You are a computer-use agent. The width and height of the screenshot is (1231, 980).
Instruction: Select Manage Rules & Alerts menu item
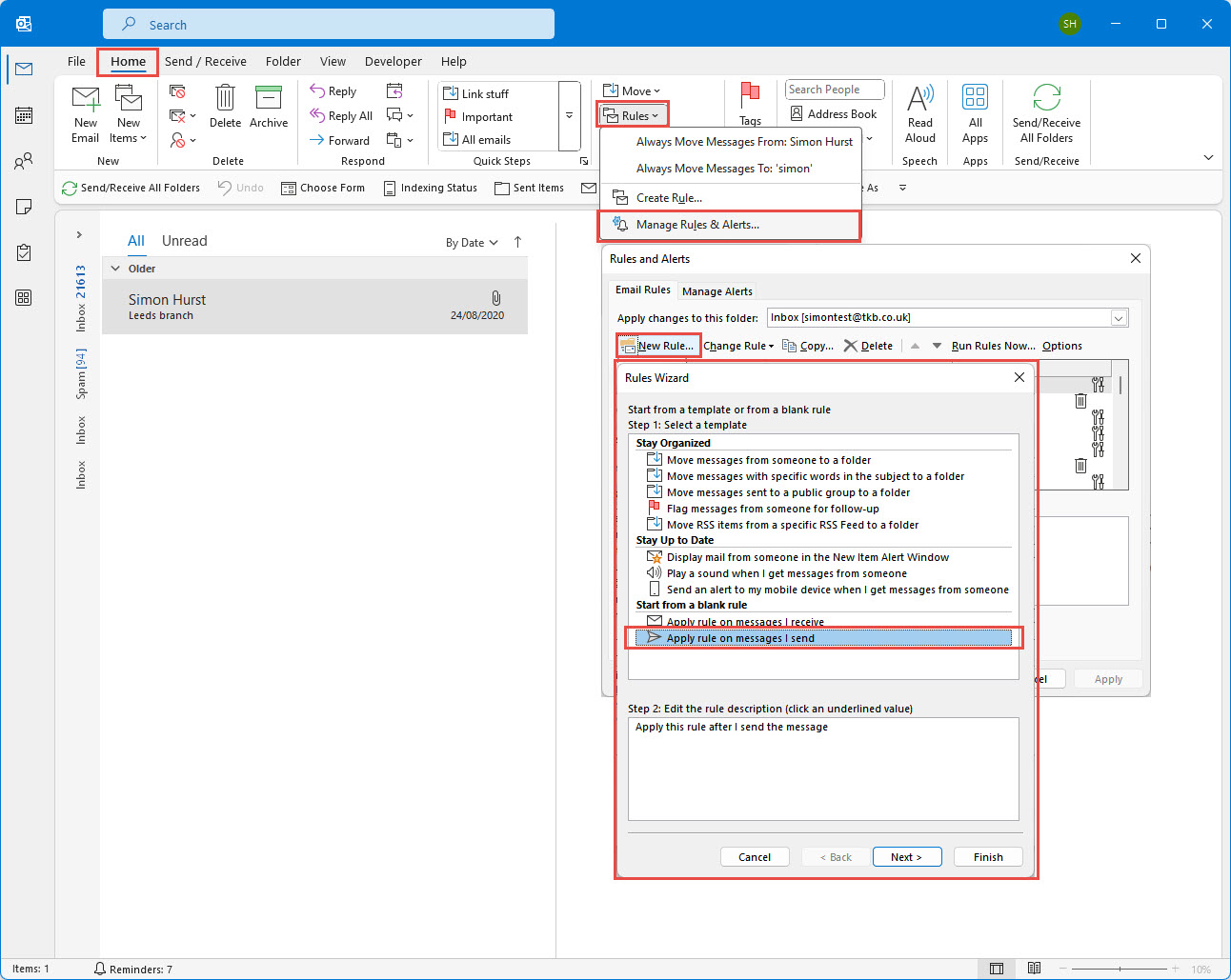[x=697, y=225]
